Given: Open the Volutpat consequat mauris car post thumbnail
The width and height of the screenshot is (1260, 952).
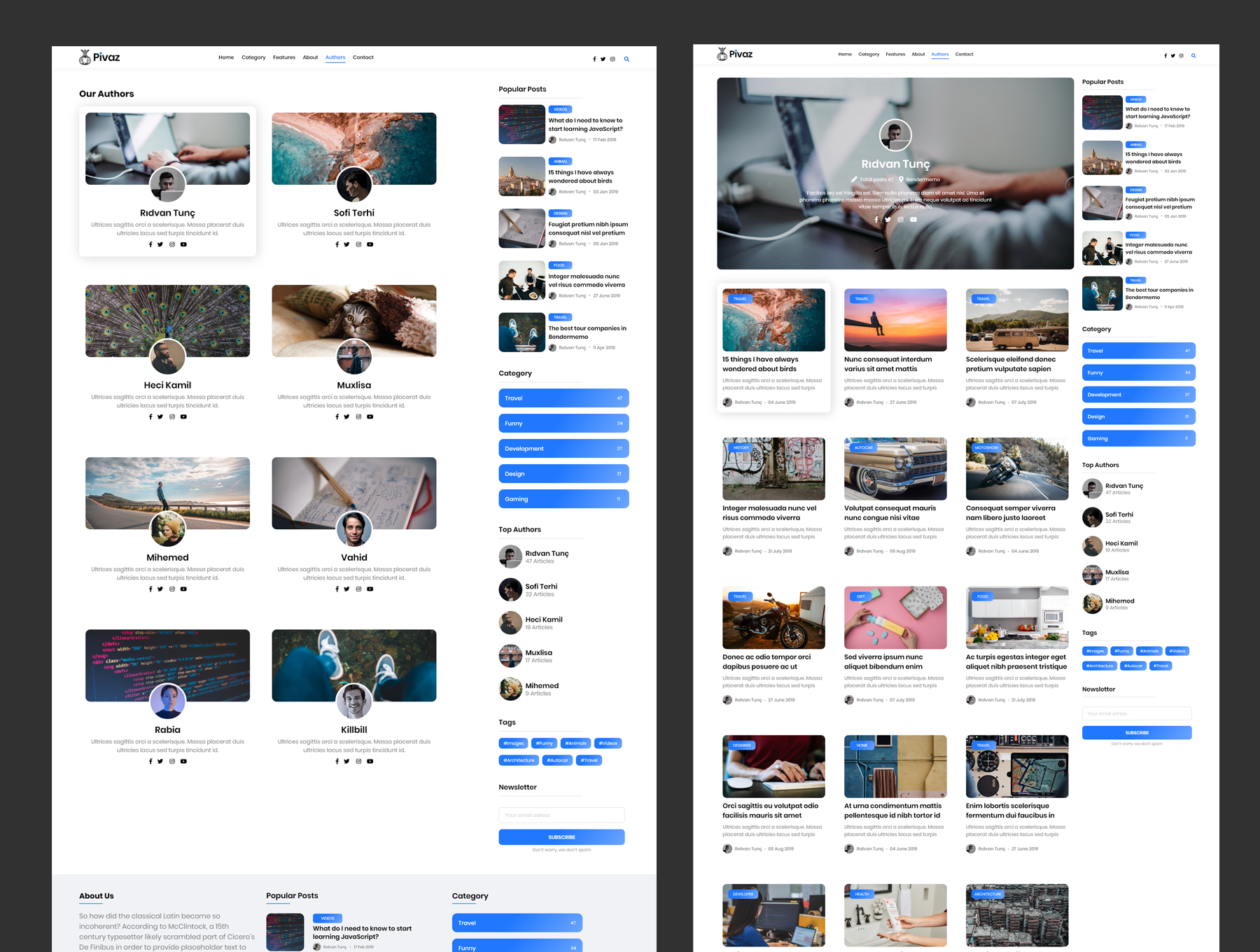Looking at the screenshot, I should pos(895,469).
